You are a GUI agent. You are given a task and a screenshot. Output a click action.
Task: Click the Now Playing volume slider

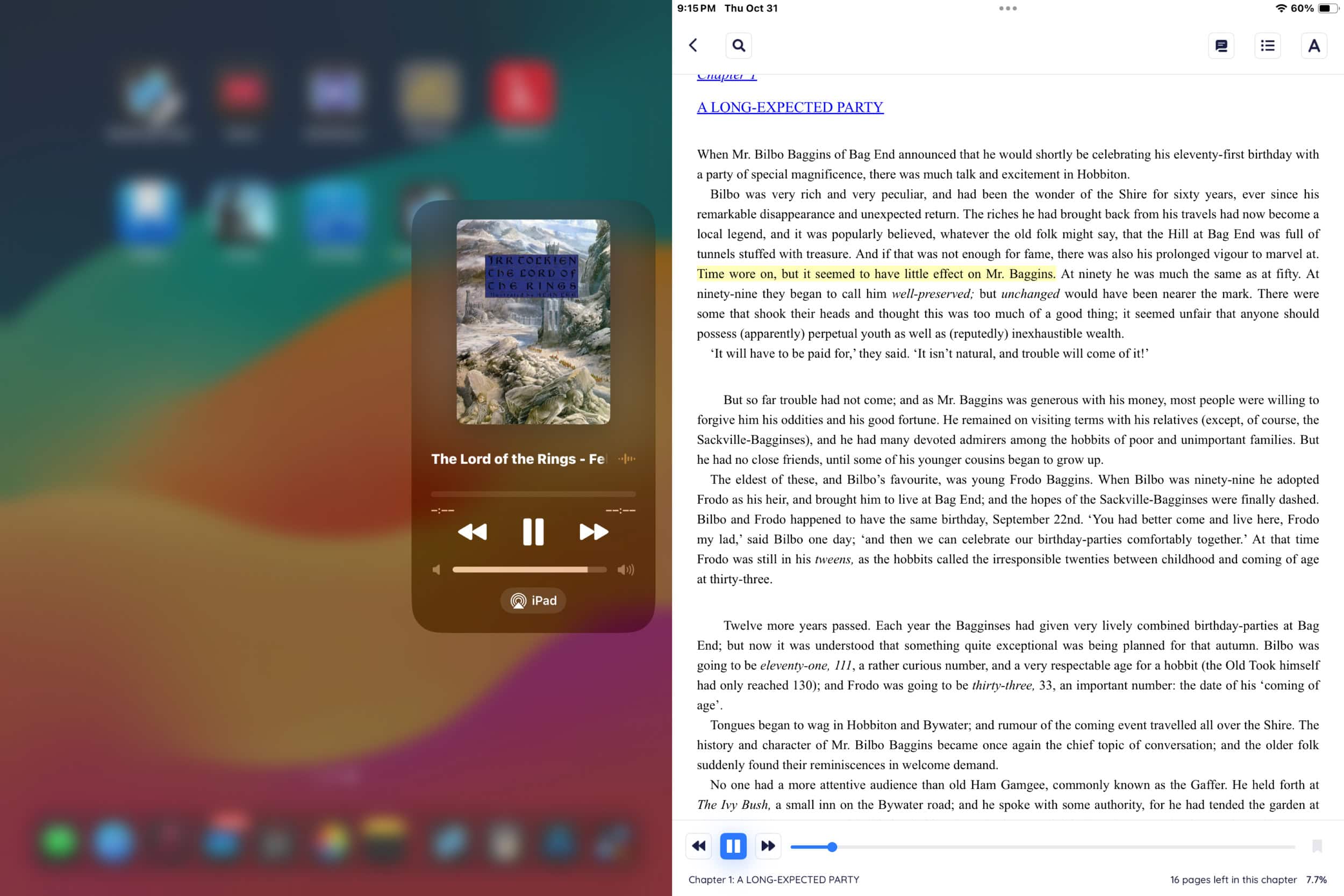pos(529,570)
